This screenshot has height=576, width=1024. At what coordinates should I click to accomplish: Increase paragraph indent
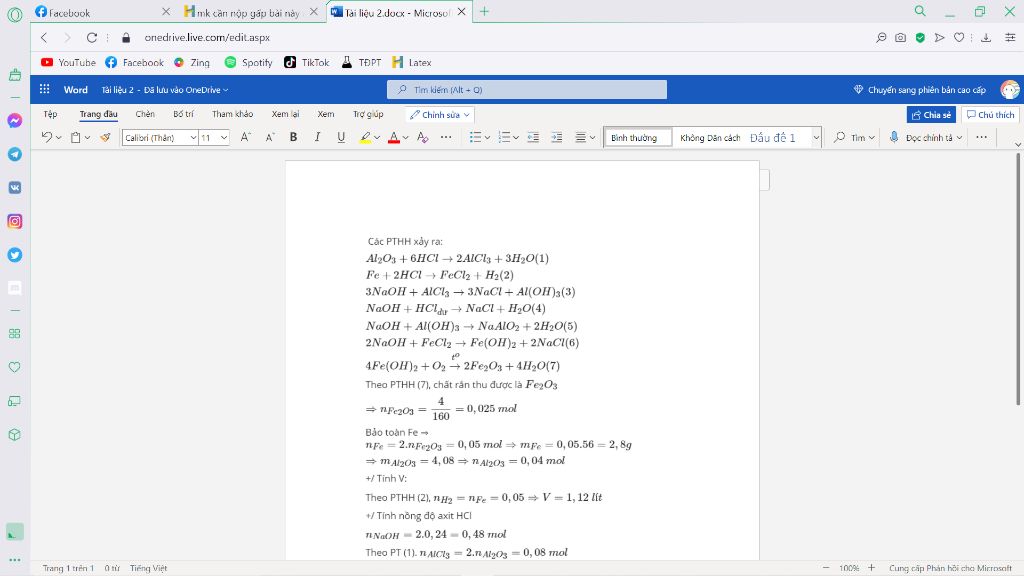[x=556, y=137]
